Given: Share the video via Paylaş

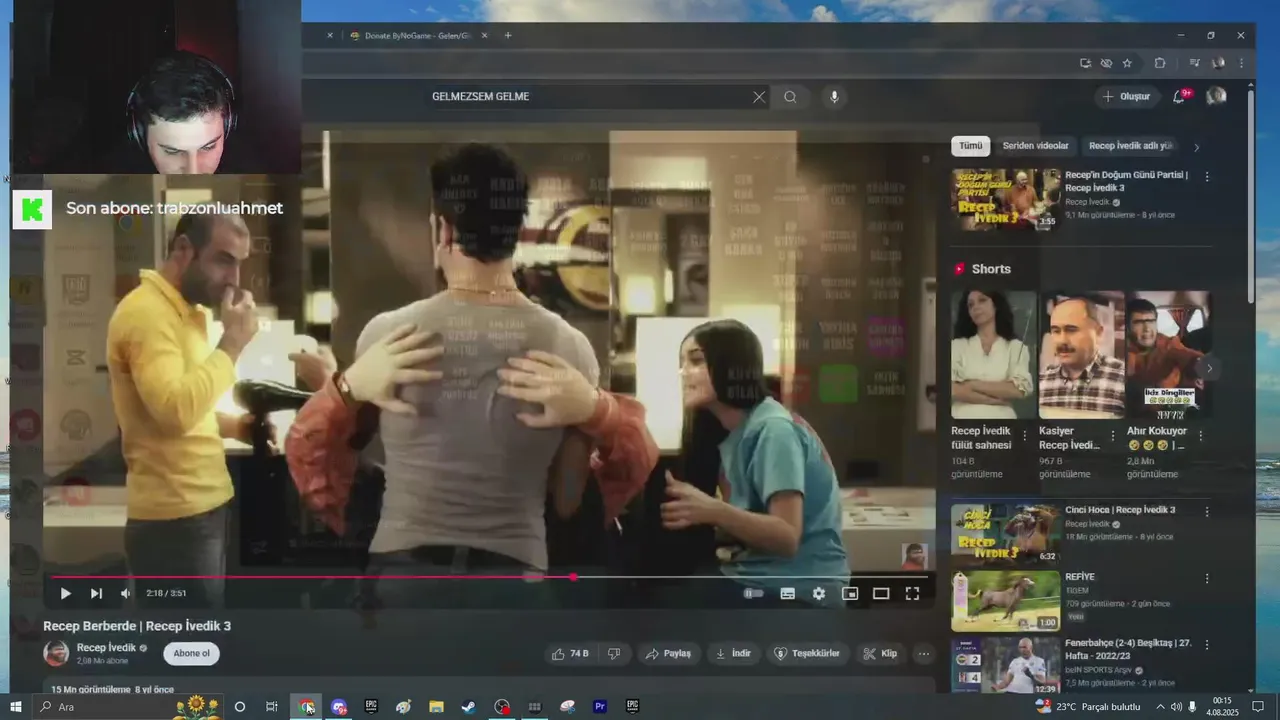Looking at the screenshot, I should pyautogui.click(x=668, y=653).
